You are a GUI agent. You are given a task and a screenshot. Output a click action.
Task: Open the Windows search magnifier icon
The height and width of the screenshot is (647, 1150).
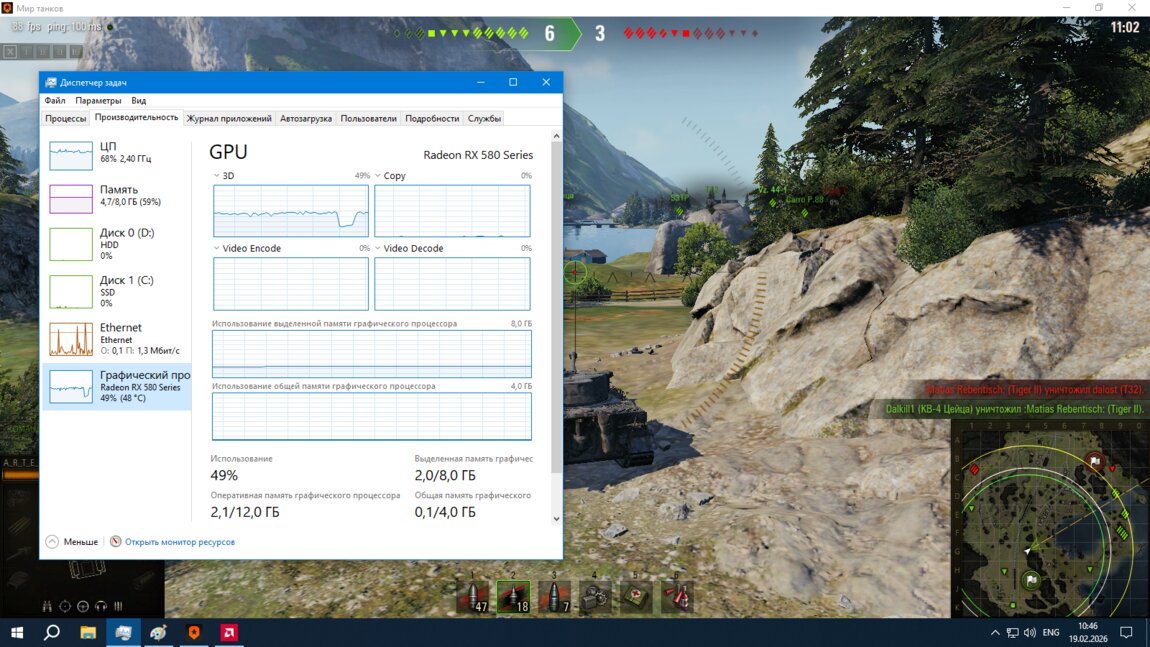pyautogui.click(x=52, y=633)
